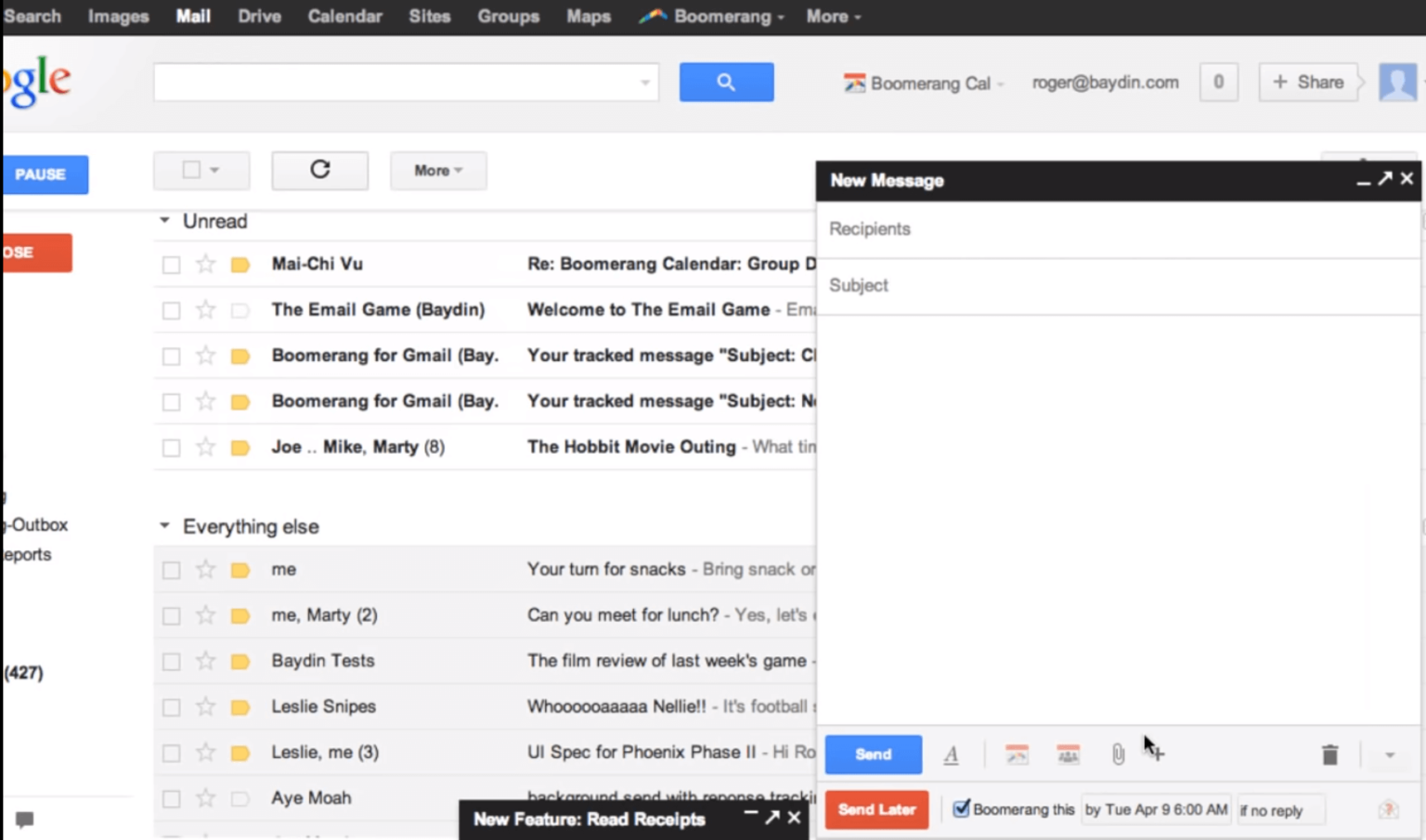Select the Mai-Chi Vu email checkbox
Viewport: 1426px width, 840px height.
171,264
